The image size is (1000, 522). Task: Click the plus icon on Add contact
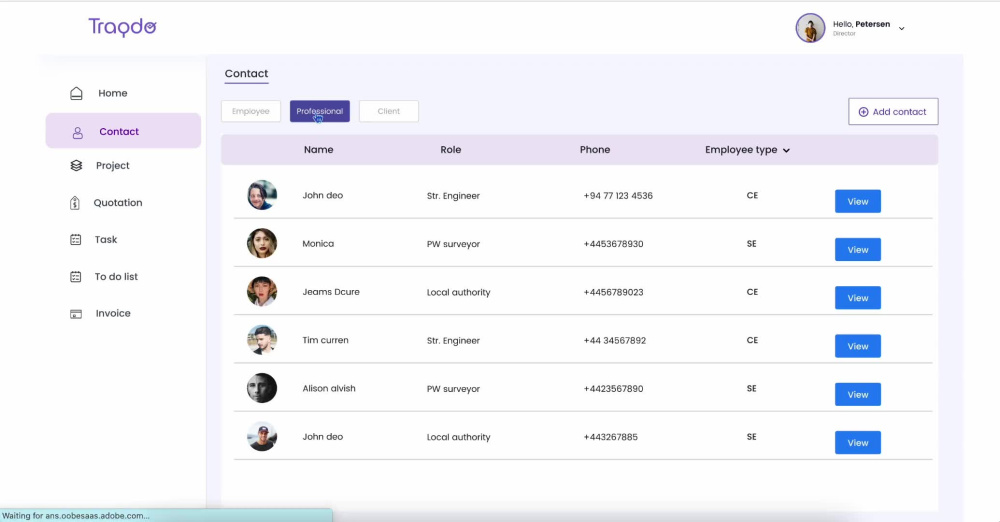[x=864, y=112]
